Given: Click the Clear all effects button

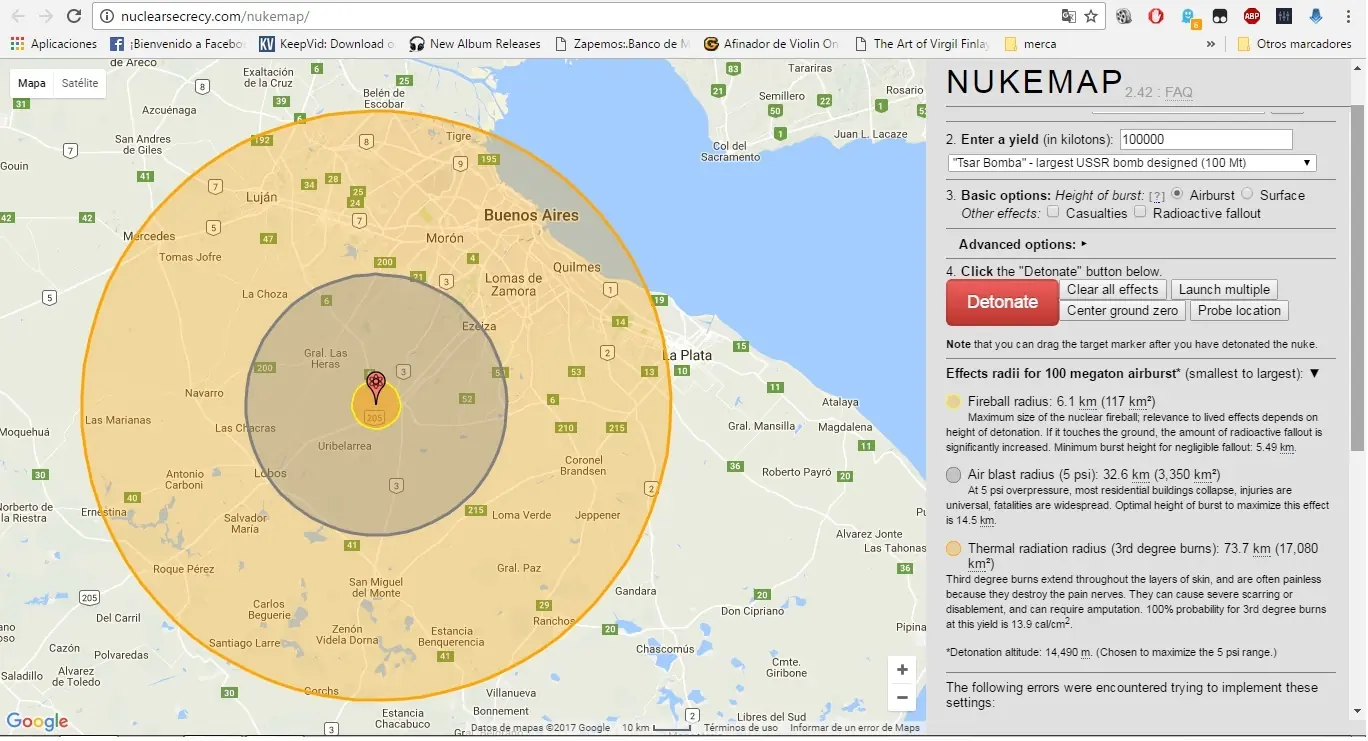Looking at the screenshot, I should click(1112, 289).
